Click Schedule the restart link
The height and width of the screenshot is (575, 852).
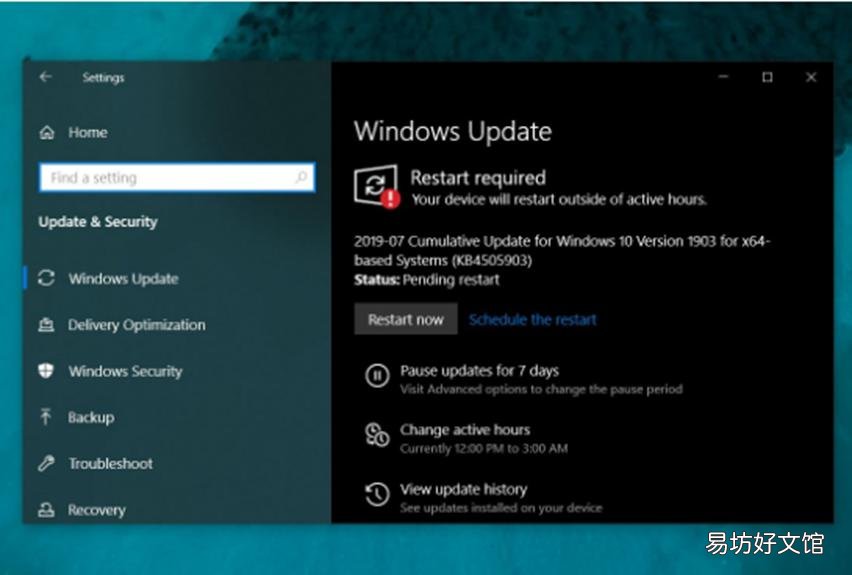point(532,320)
